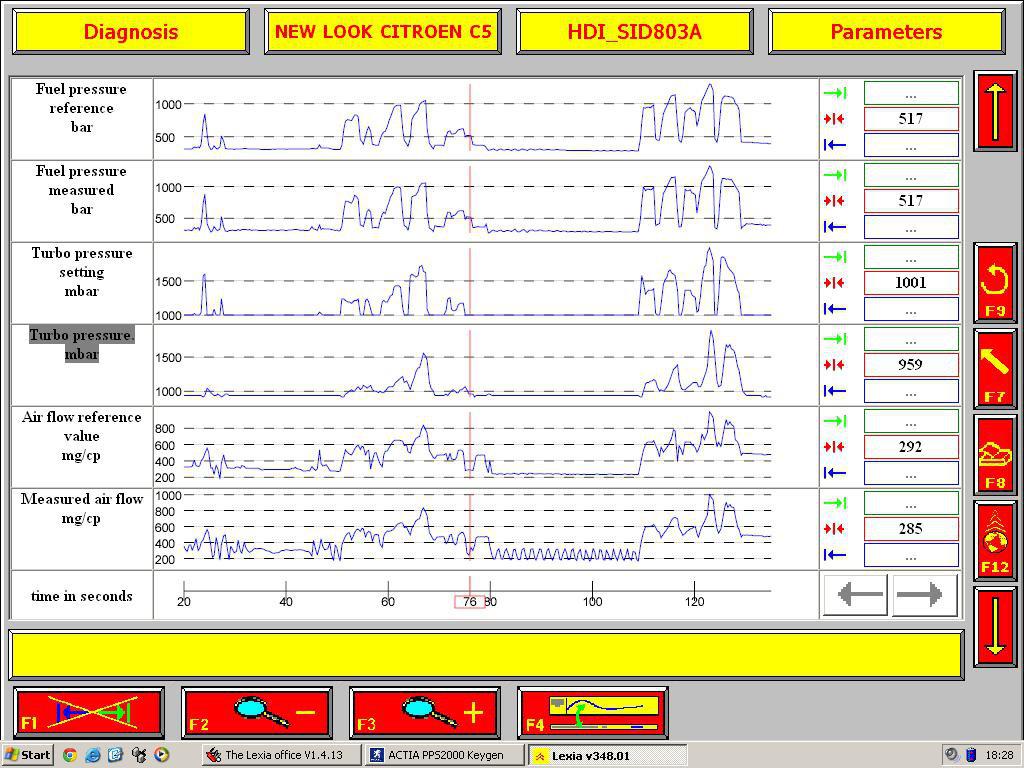Click blue marker icon for Turbo pressure setting
The width and height of the screenshot is (1024, 768).
coord(835,309)
